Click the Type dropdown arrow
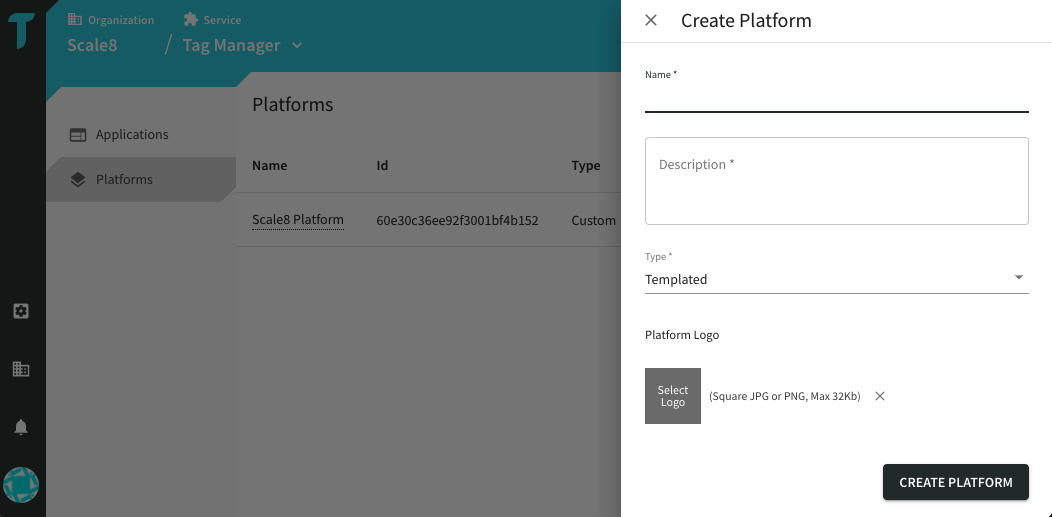 (1018, 278)
